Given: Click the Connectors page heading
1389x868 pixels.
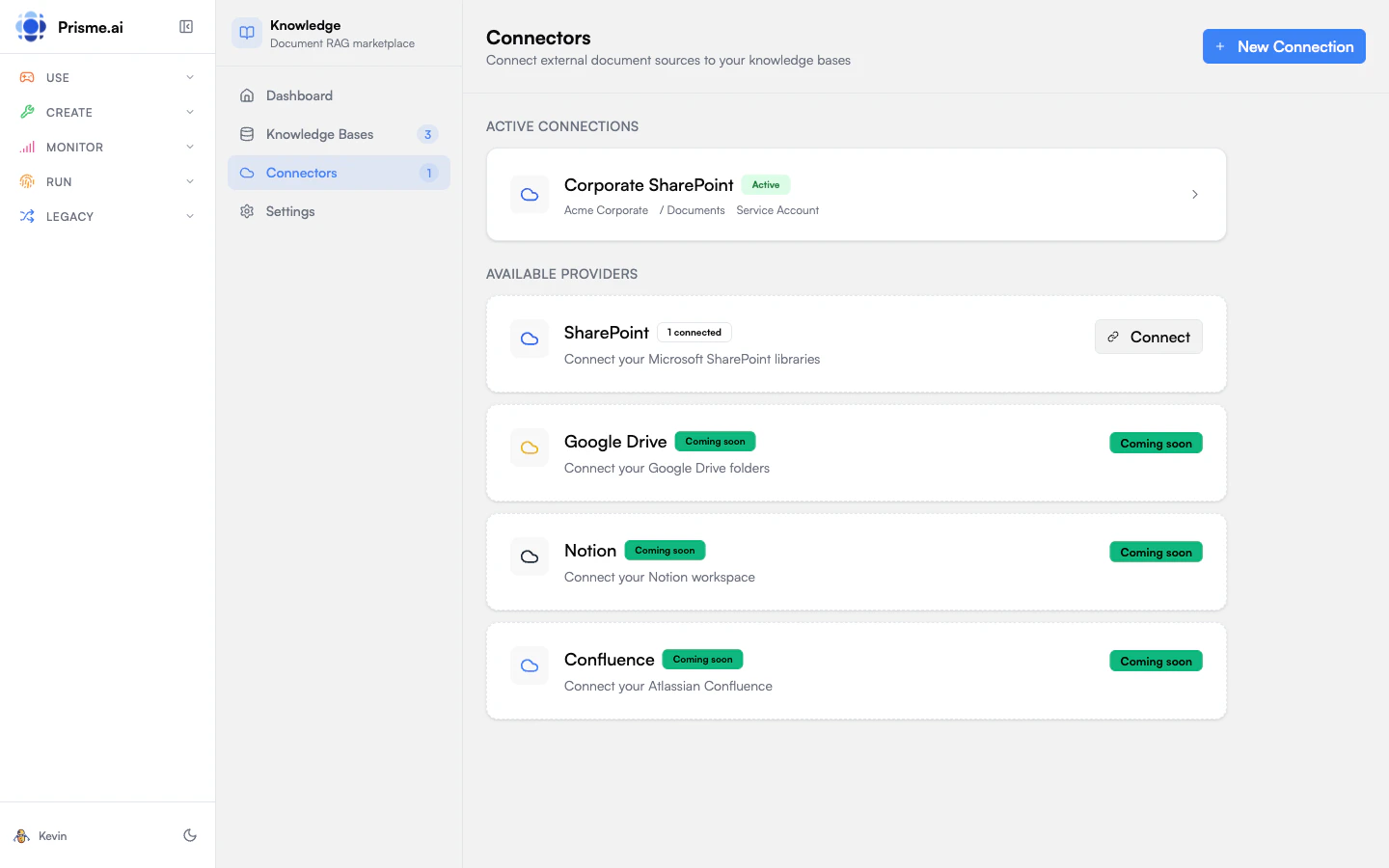Looking at the screenshot, I should coord(538,38).
